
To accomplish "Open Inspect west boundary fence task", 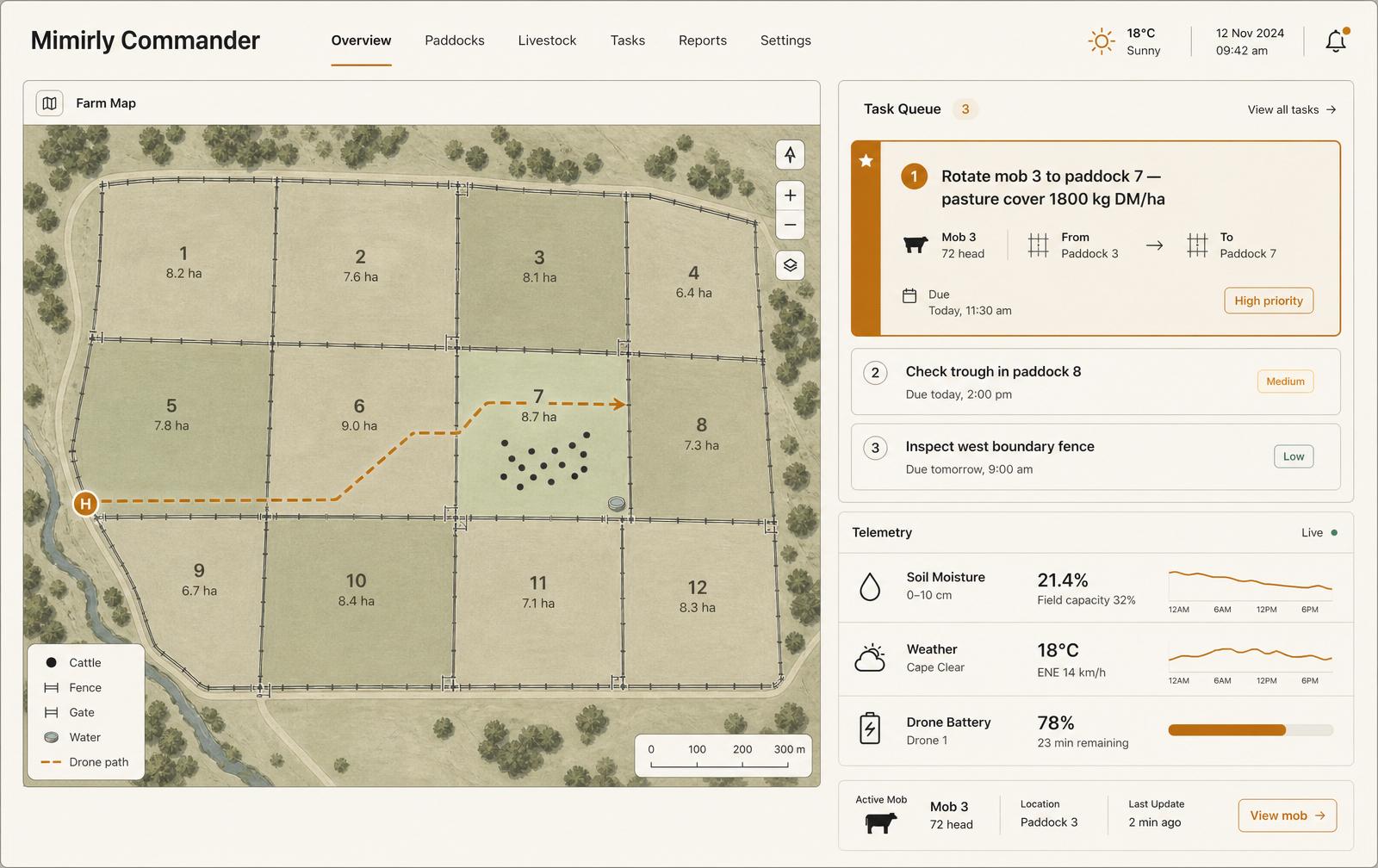I will [1096, 456].
